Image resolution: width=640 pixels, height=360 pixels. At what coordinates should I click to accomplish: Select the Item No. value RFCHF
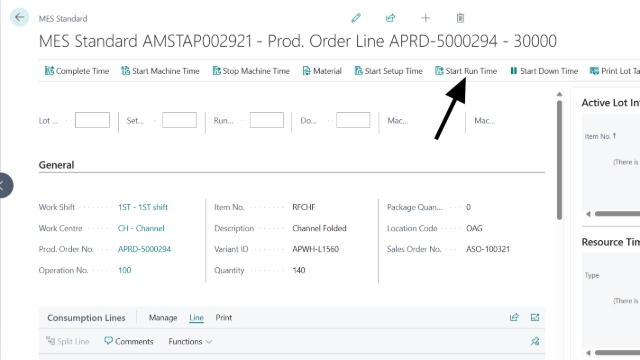click(x=304, y=207)
